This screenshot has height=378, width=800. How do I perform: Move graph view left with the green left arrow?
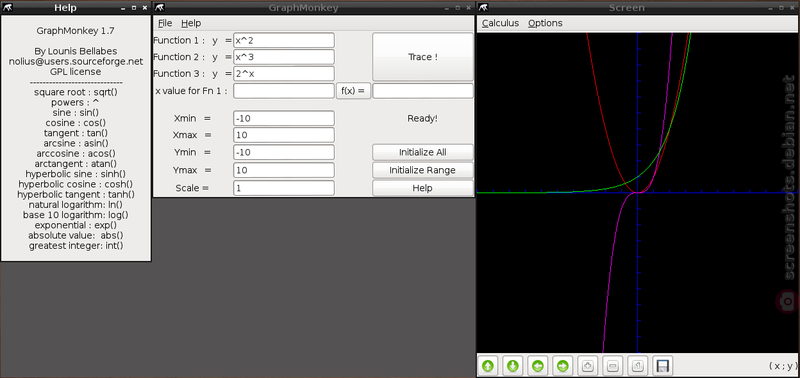pyautogui.click(x=538, y=366)
